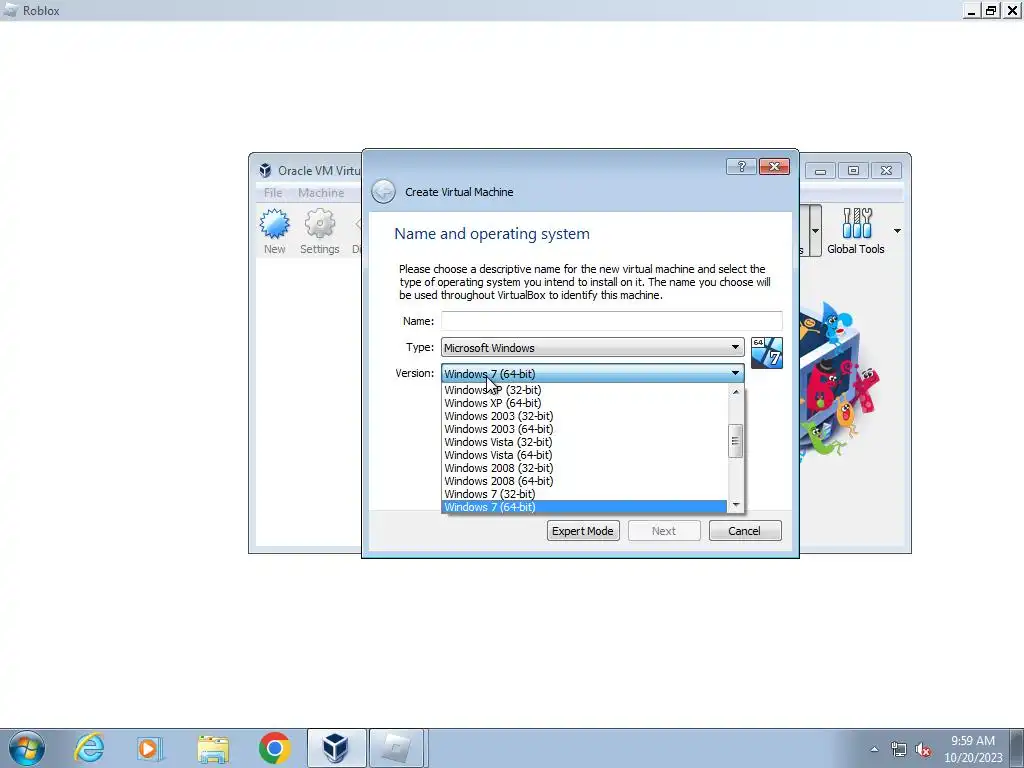1024x768 pixels.
Task: Open the clock showing 9:59 AM
Action: click(973, 748)
